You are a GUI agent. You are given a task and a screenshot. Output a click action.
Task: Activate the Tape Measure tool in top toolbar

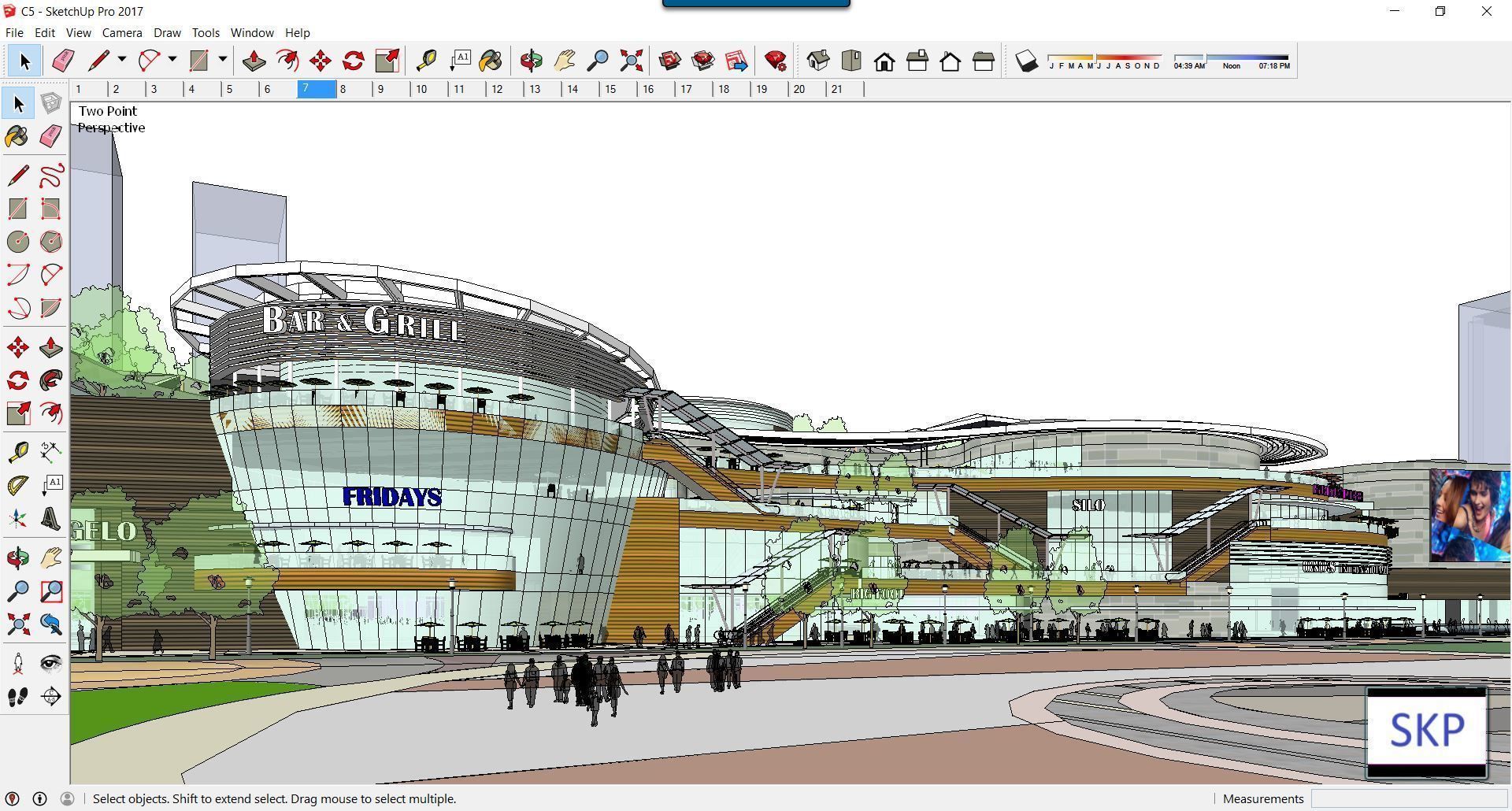pos(426,61)
